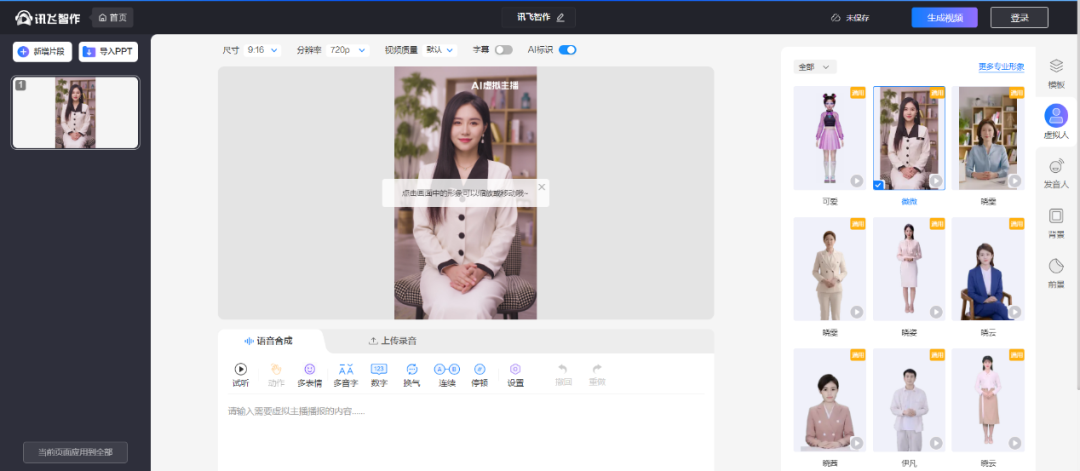1080x471 pixels.
Task: Choose the 数字 number reading tool
Action: 379,370
